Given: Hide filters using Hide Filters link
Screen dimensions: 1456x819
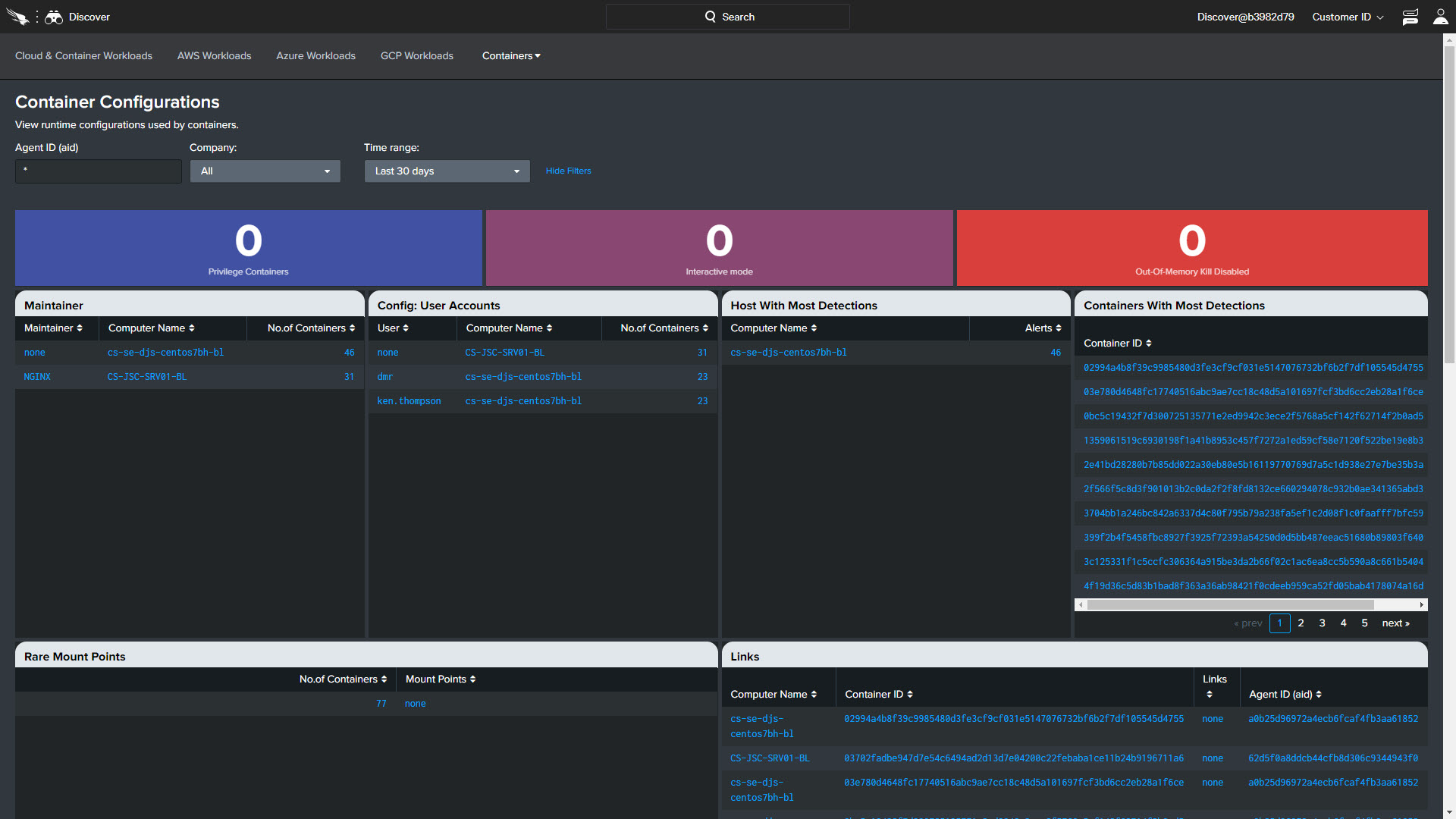Looking at the screenshot, I should pyautogui.click(x=568, y=170).
